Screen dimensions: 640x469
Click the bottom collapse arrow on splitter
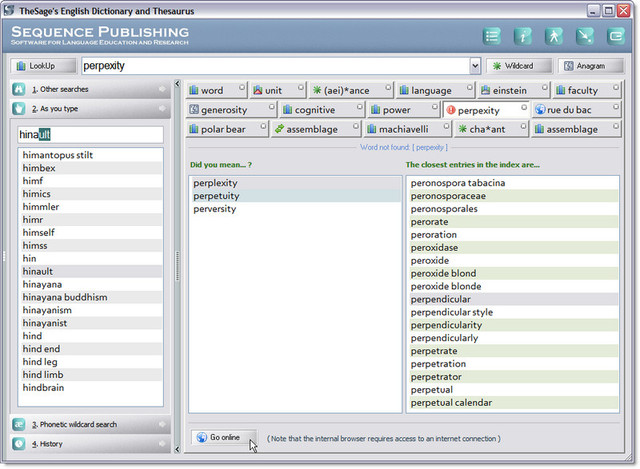pos(177,449)
